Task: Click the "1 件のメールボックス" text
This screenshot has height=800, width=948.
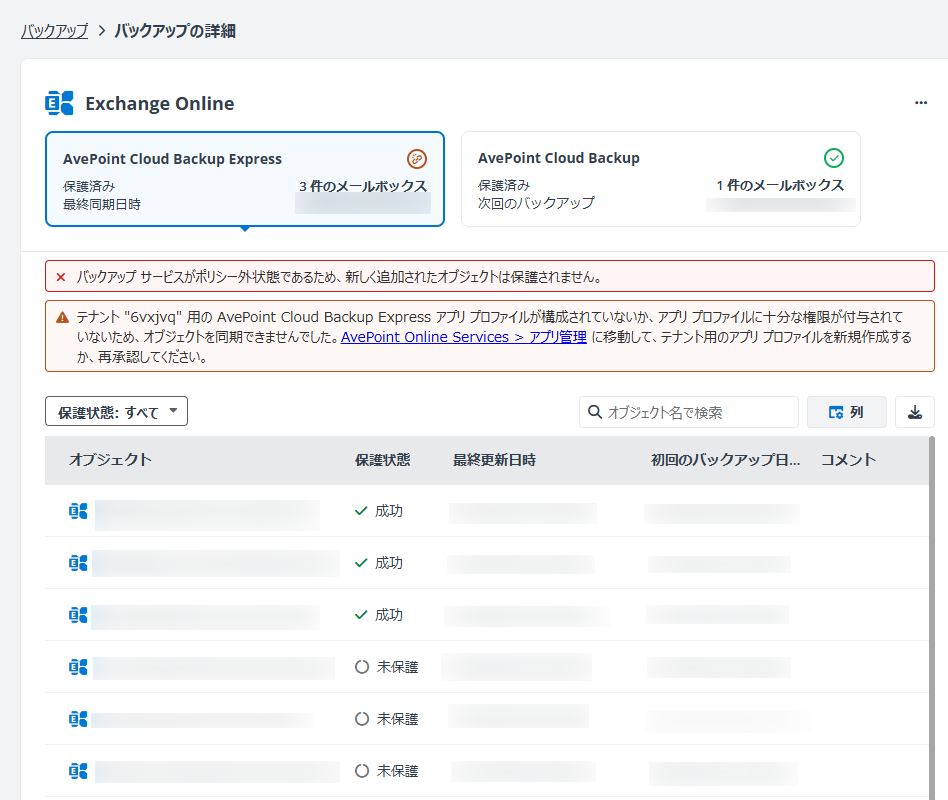Action: tap(780, 185)
